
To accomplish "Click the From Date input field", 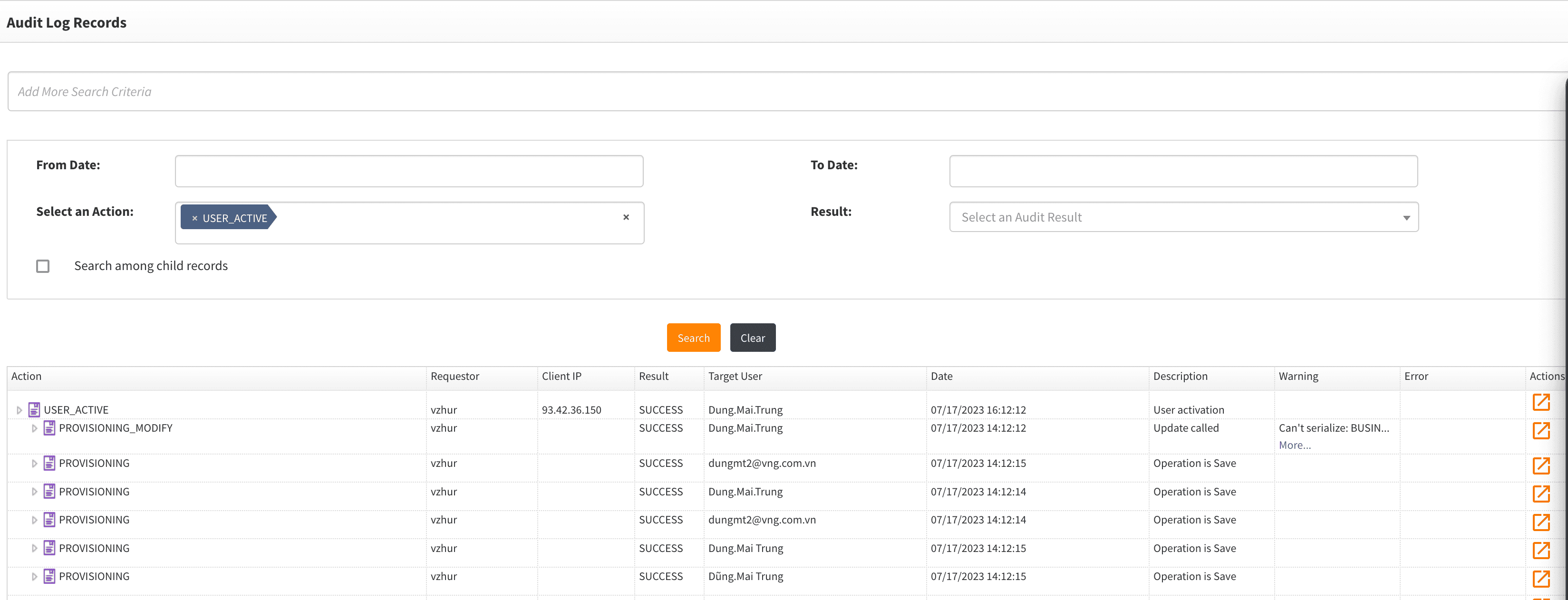I will point(409,171).
